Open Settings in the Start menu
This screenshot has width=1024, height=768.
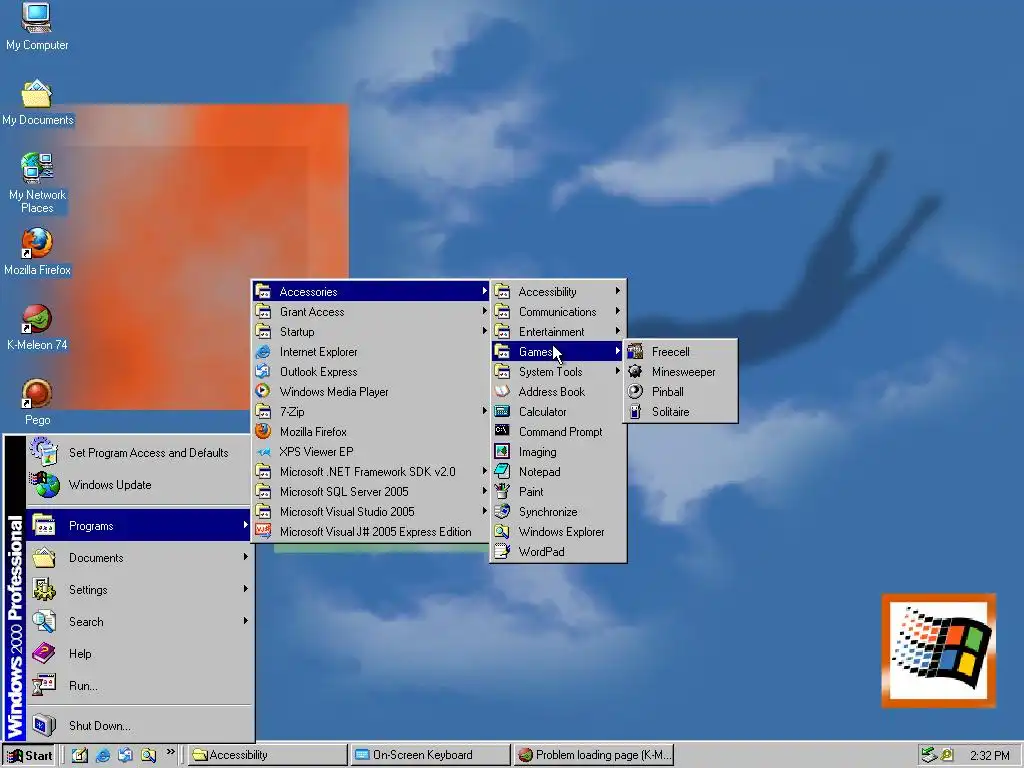(138, 590)
